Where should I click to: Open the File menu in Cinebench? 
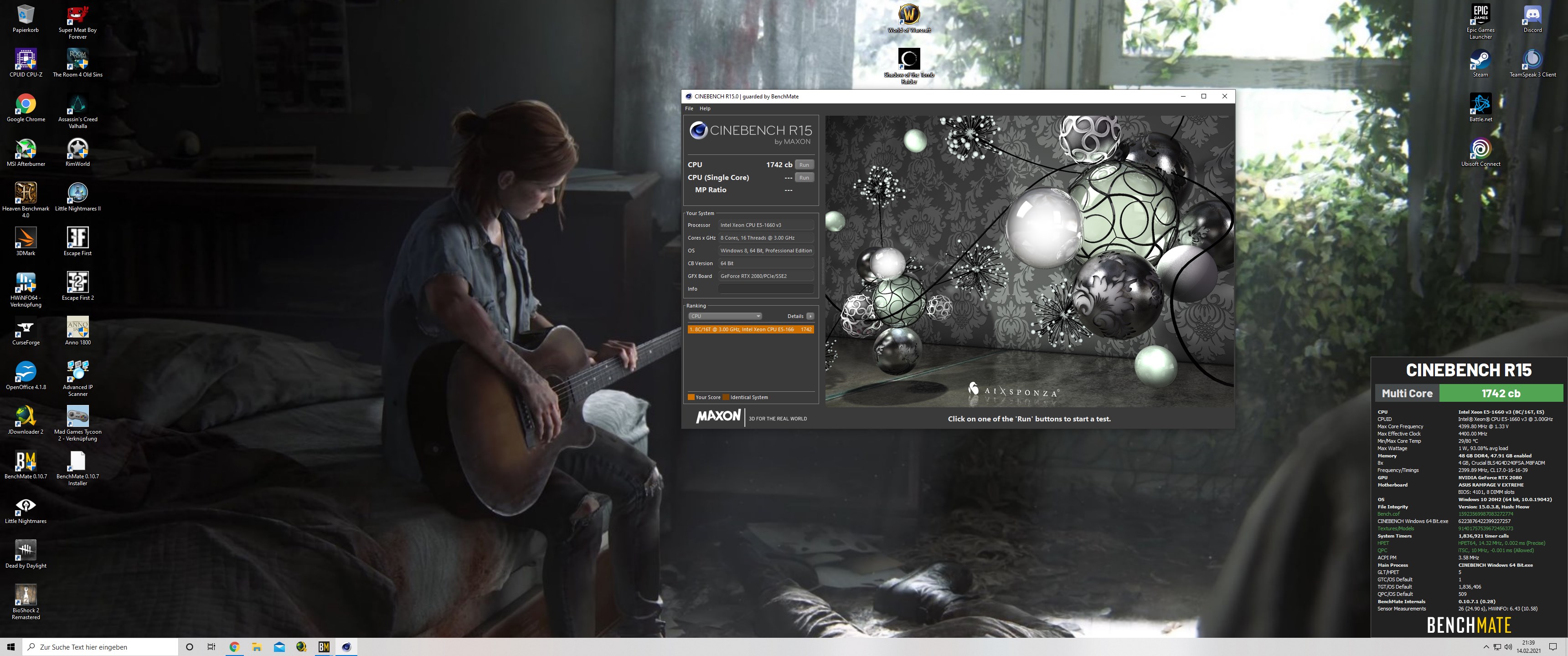click(x=689, y=108)
